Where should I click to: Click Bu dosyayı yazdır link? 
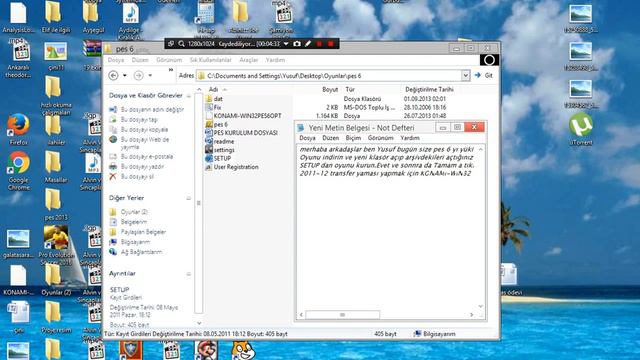(x=142, y=167)
